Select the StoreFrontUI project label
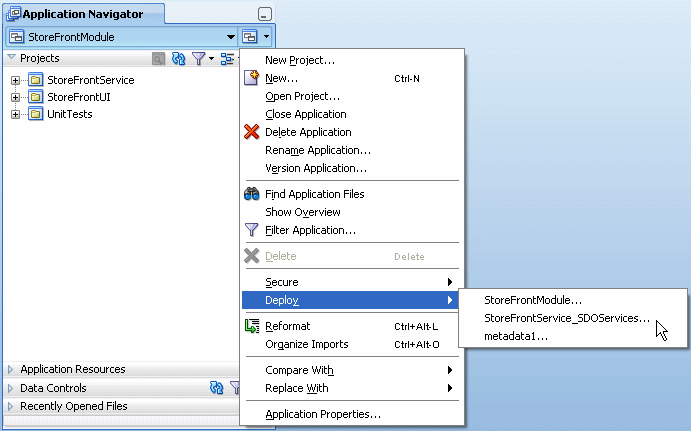This screenshot has height=431, width=691. [x=79, y=97]
